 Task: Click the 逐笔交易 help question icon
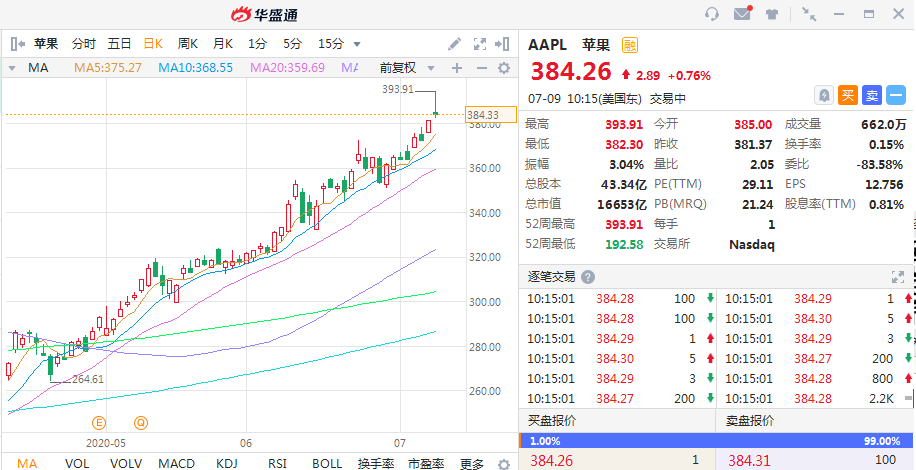click(x=588, y=277)
